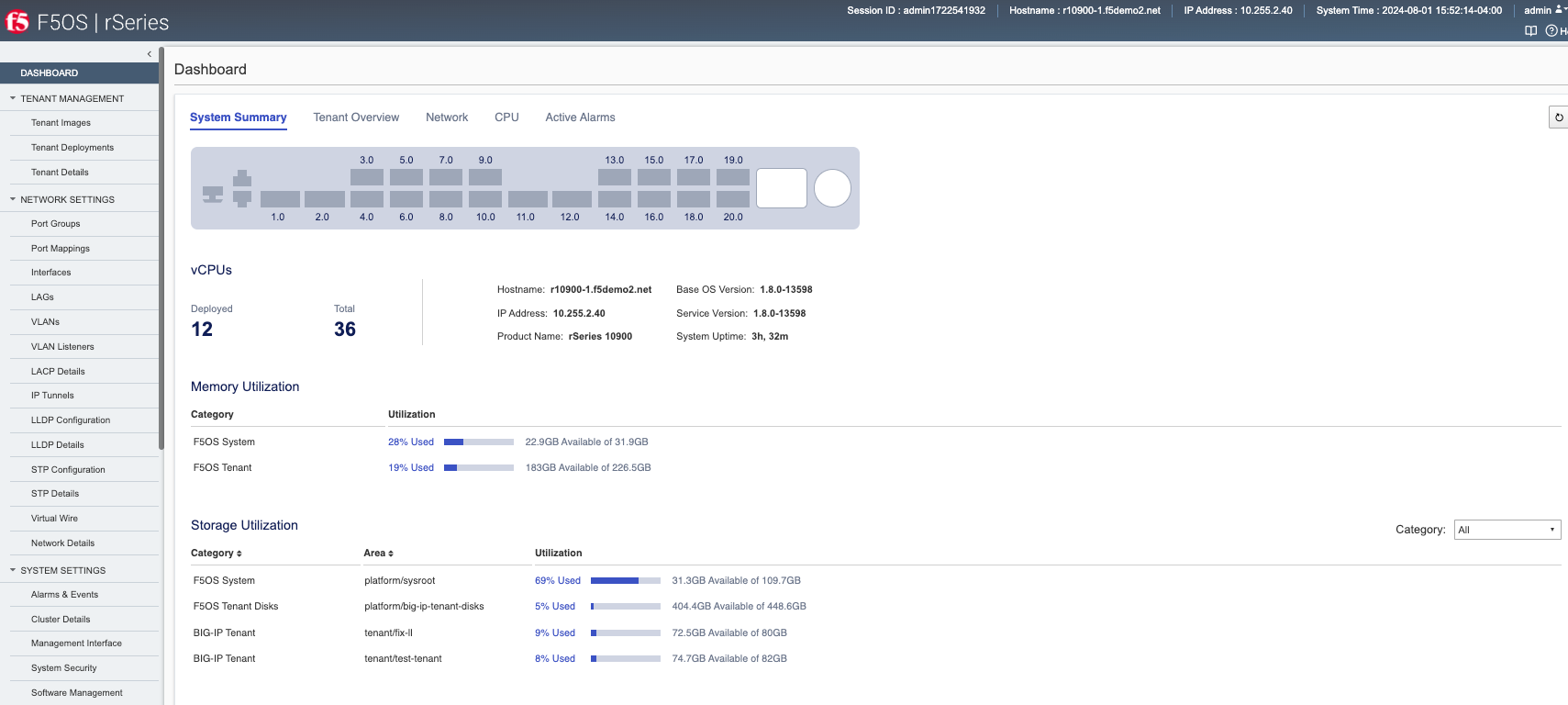Go to the VLANs page
Screen dimensions: 1568x705
click(x=45, y=322)
